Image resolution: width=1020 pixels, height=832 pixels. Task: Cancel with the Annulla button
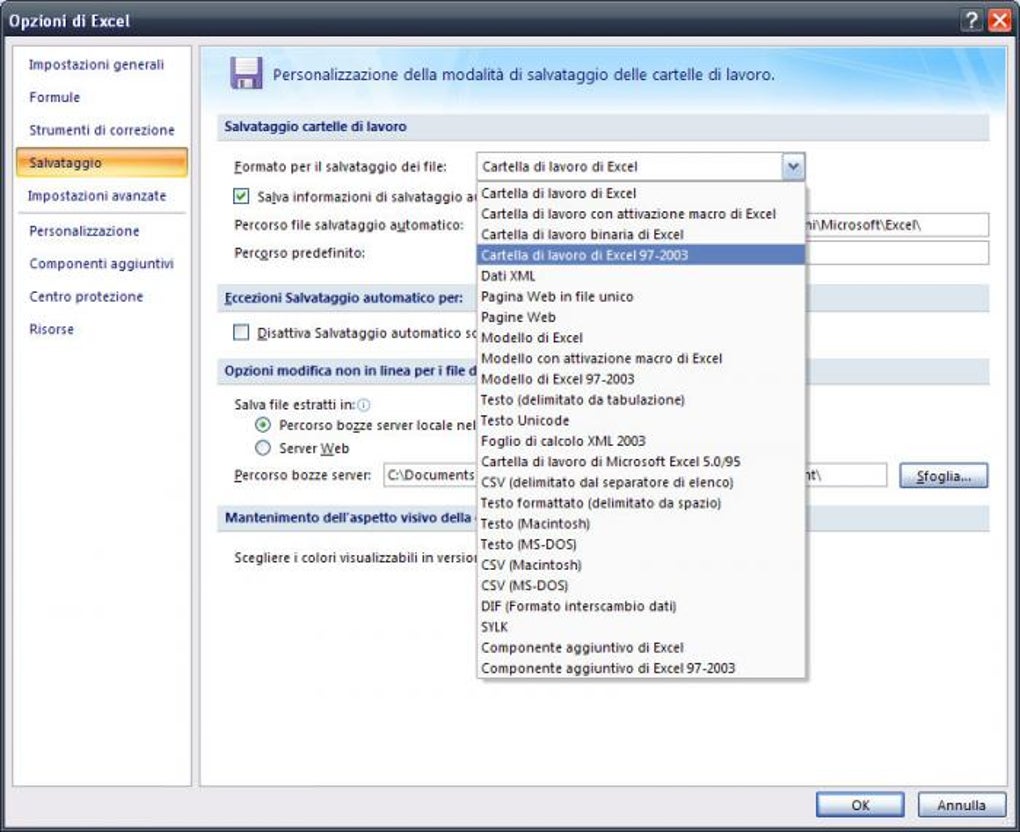point(961,805)
